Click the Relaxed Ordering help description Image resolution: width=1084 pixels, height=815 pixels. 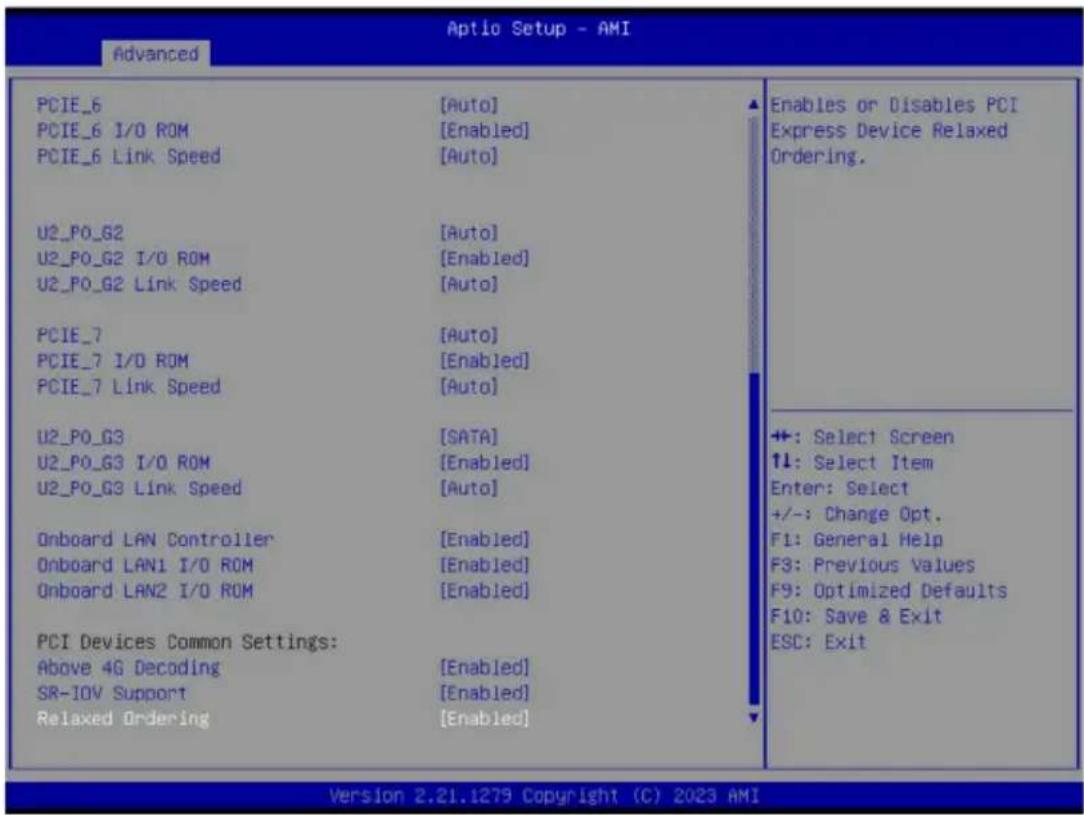coord(894,131)
